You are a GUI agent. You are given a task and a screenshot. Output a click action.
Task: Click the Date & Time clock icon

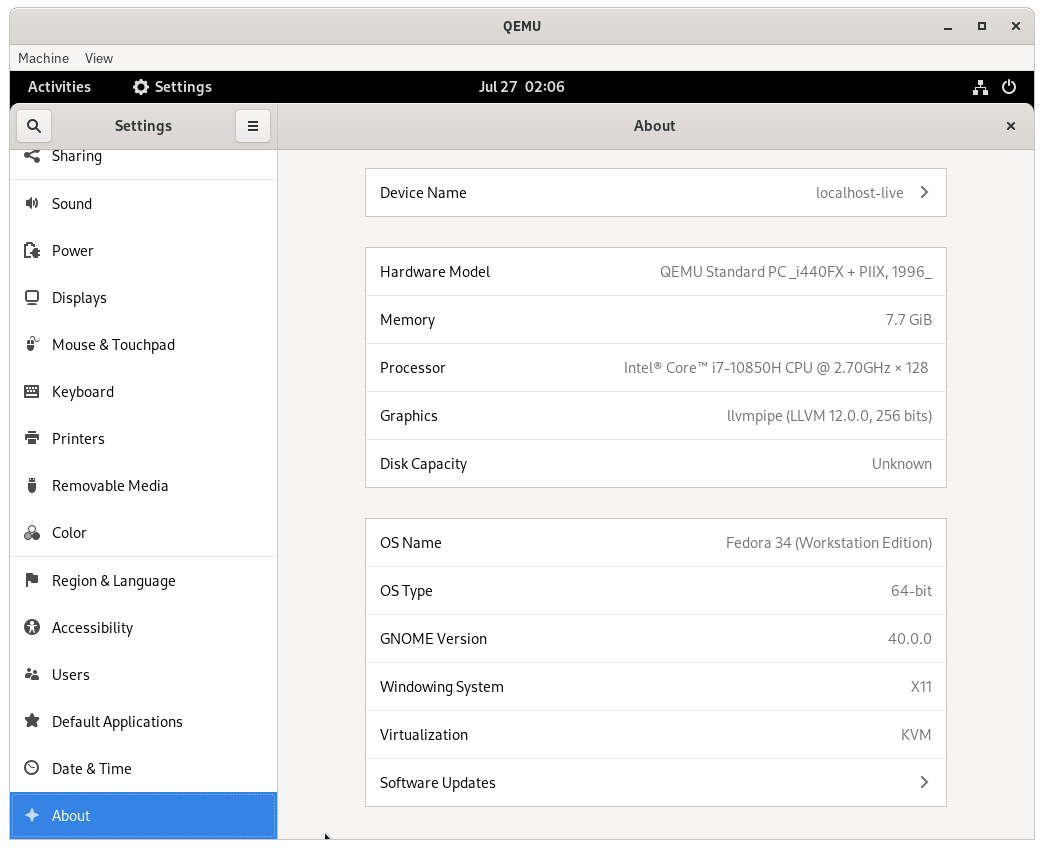point(31,768)
